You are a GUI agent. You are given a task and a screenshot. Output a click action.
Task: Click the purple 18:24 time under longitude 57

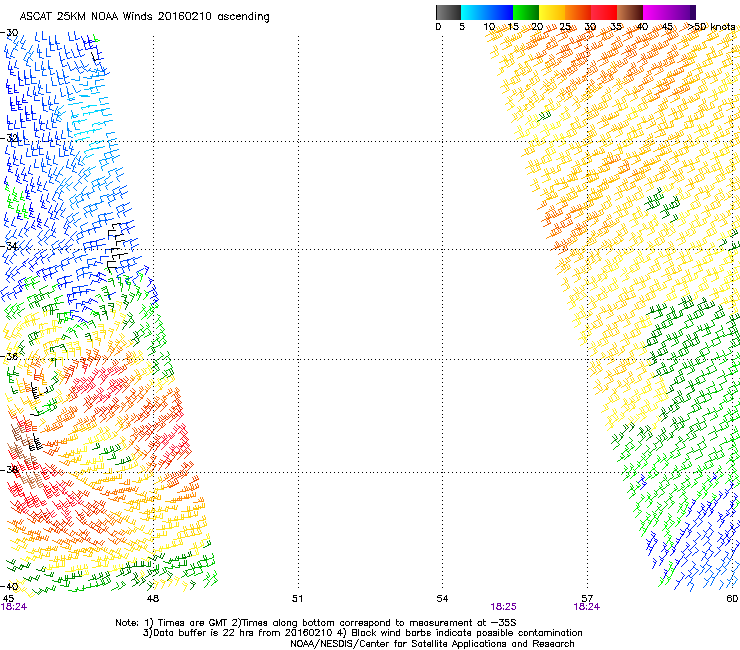tap(587, 607)
